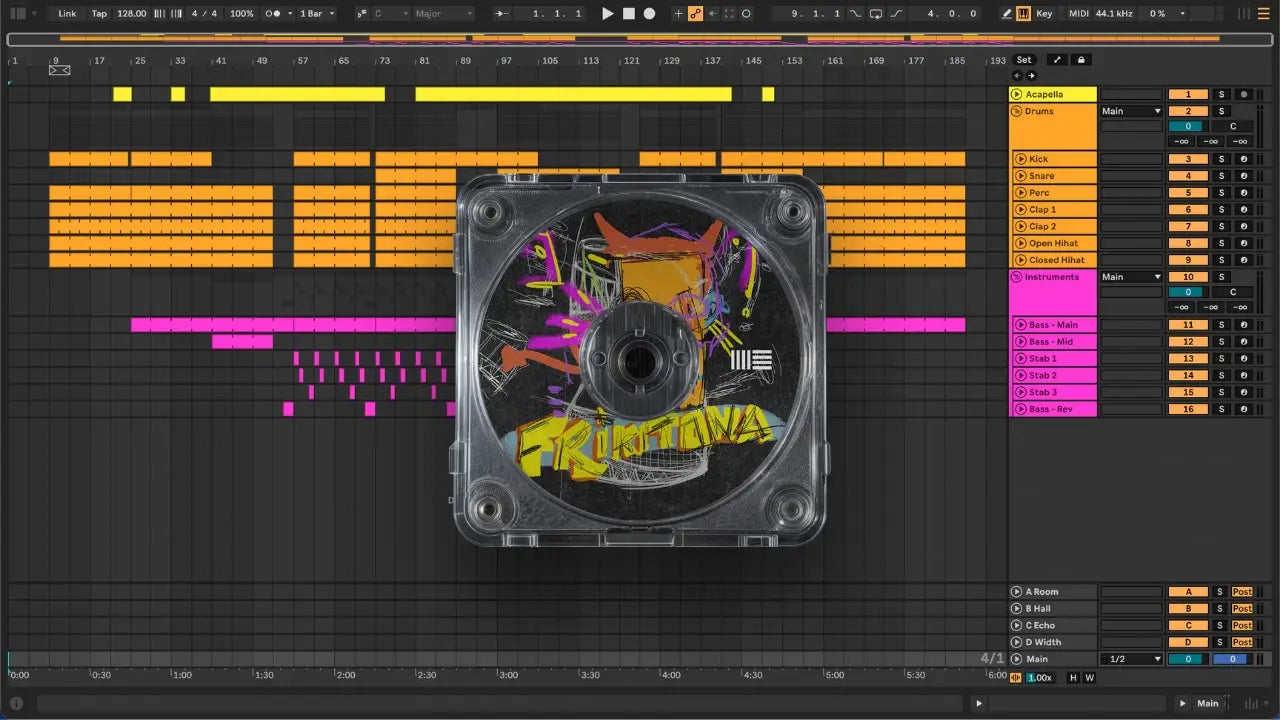Viewport: 1280px width, 720px height.
Task: Open the Key map mode
Action: coord(1044,14)
